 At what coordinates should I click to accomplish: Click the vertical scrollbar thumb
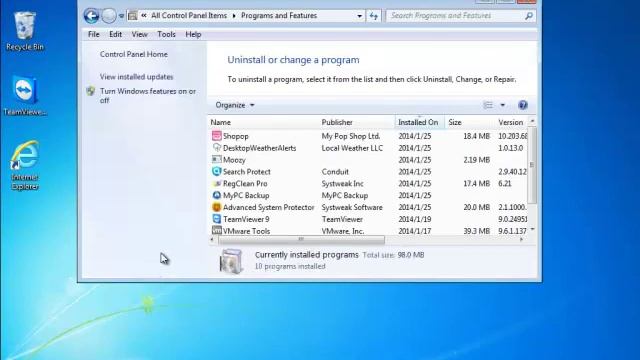532,165
